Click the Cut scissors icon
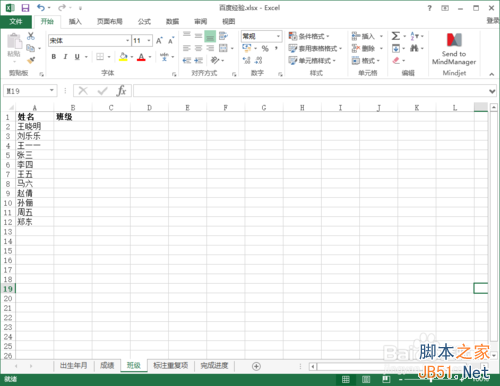500x386 pixels. pyautogui.click(x=31, y=36)
